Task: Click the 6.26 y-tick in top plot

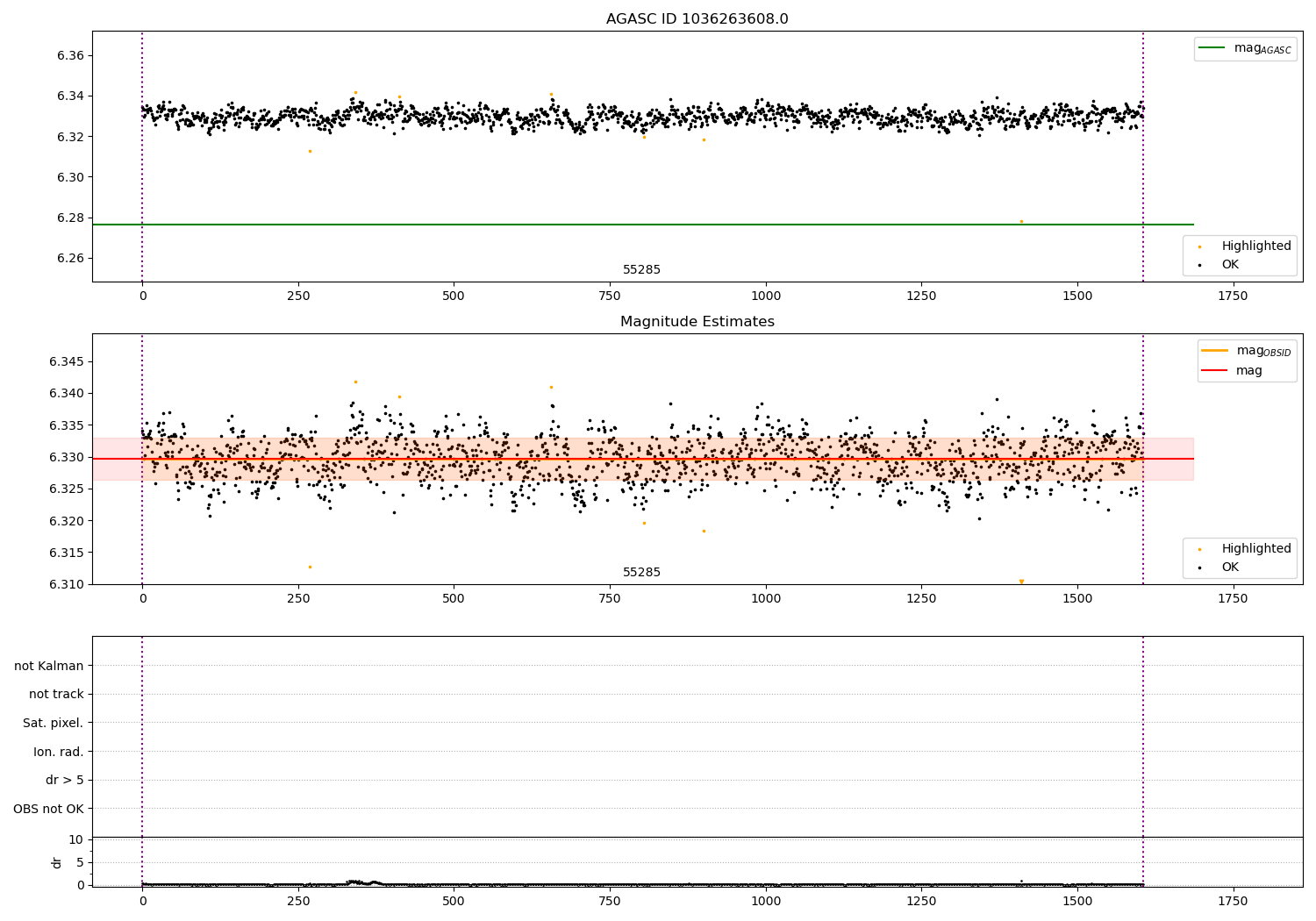Action: (70, 258)
